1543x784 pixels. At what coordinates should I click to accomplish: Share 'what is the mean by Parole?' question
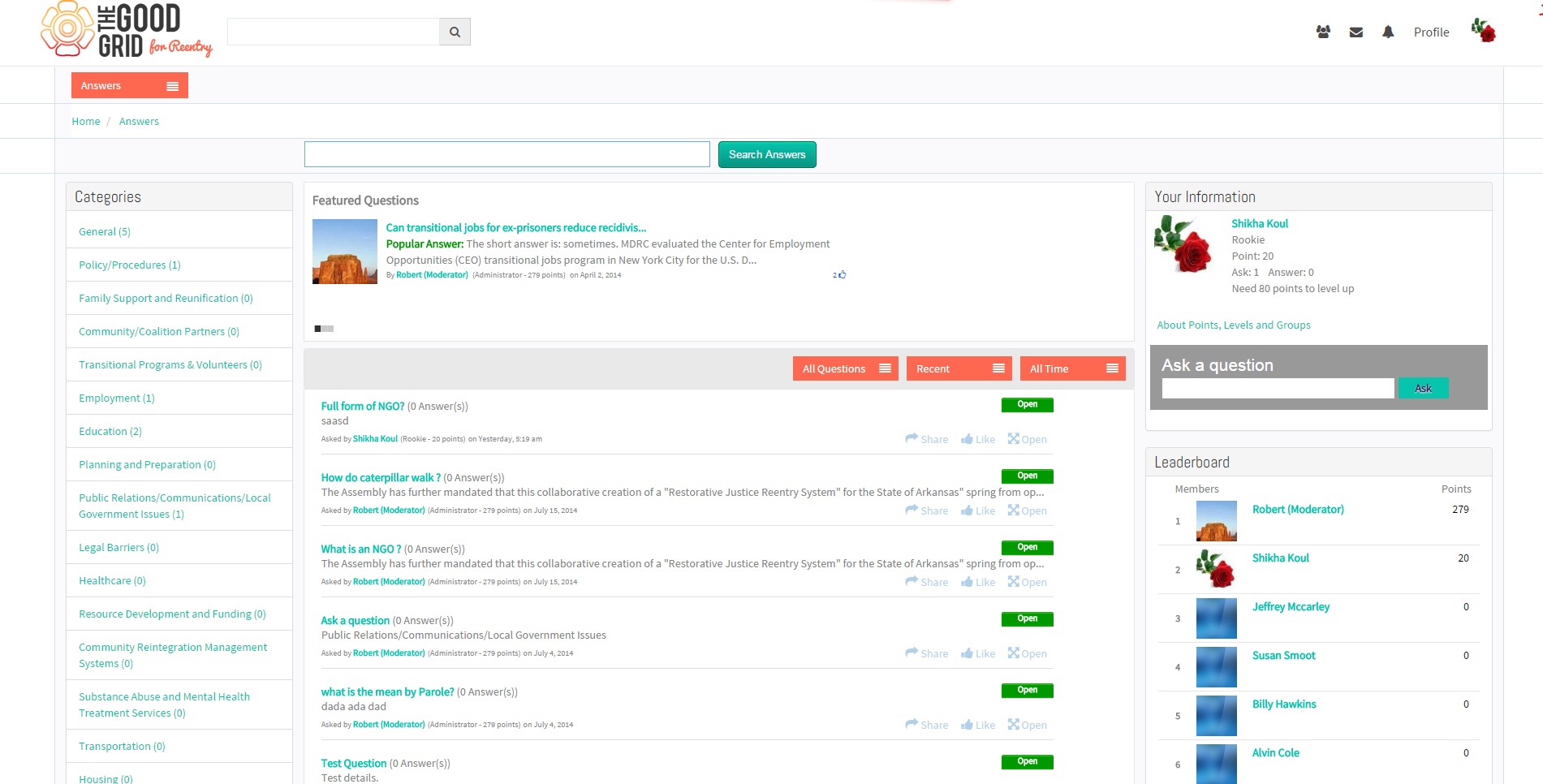pyautogui.click(x=927, y=725)
